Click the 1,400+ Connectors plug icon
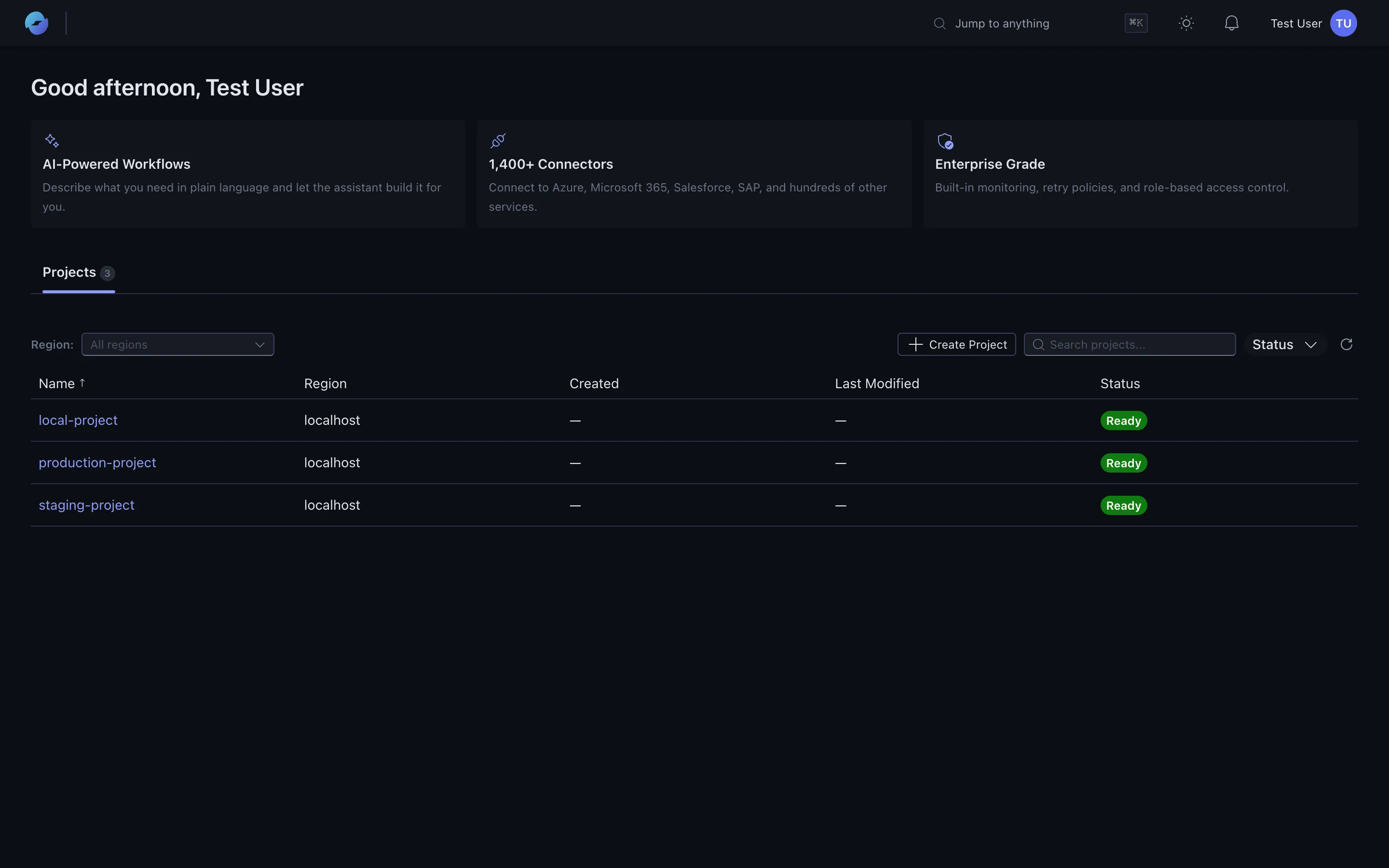Image resolution: width=1389 pixels, height=868 pixels. pos(498,141)
